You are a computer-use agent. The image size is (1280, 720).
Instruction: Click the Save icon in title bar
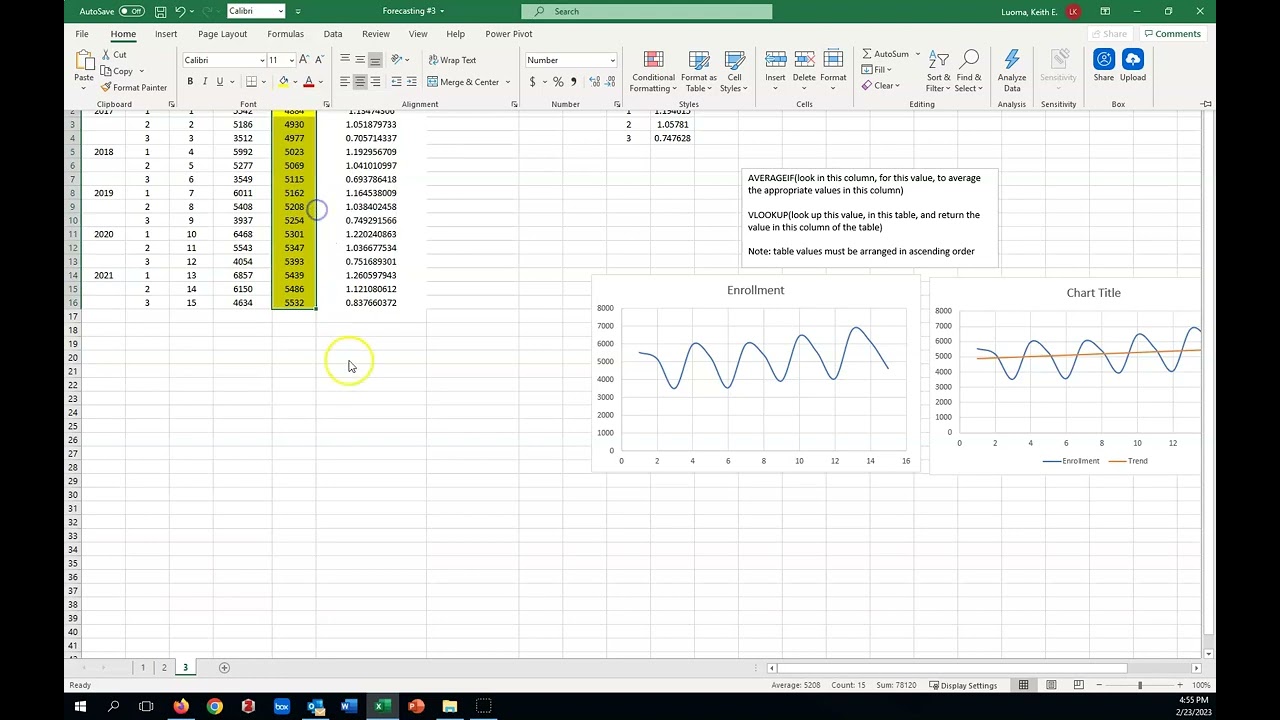click(x=160, y=11)
